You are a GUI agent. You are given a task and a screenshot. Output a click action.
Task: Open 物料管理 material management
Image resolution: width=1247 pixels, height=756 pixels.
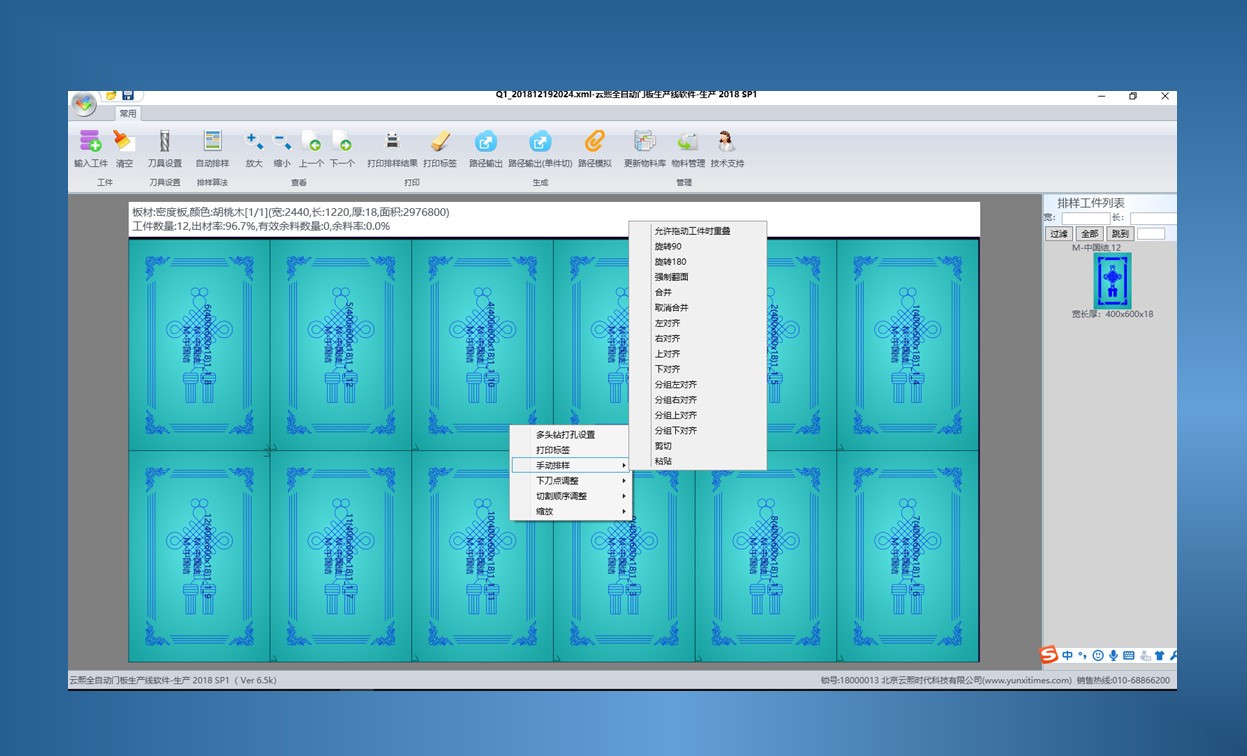(688, 142)
